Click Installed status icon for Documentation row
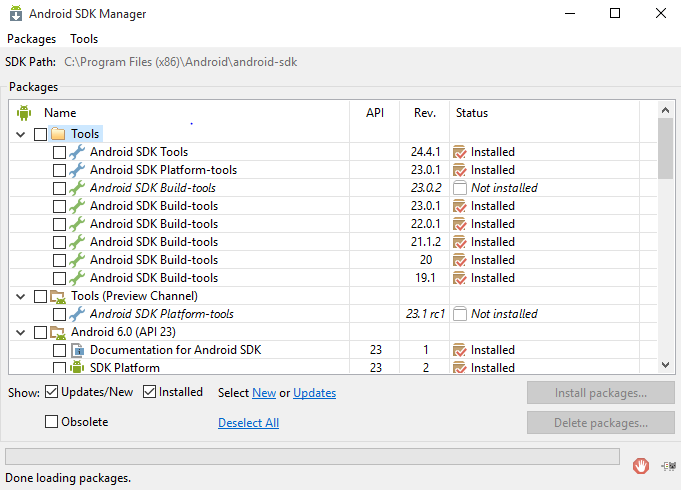Screen dimensions: 681x490 point(460,350)
